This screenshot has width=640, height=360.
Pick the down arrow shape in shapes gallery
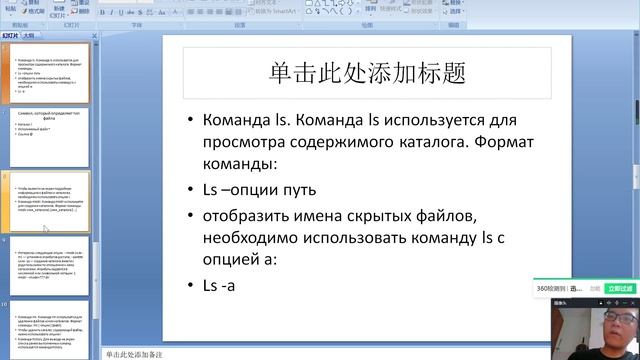coord(350,3)
